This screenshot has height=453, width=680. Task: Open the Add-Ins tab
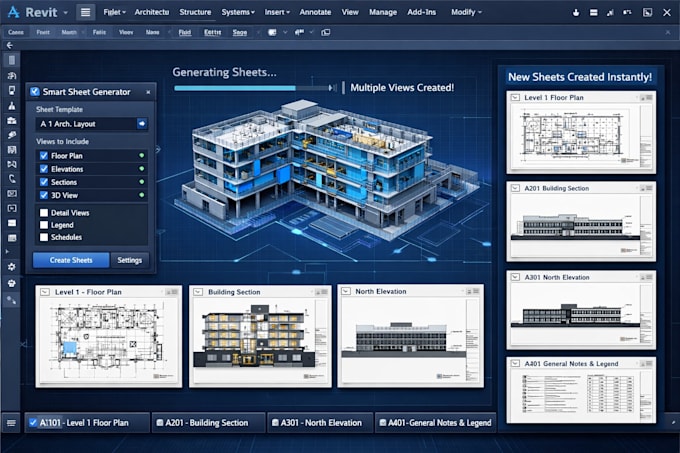pyautogui.click(x=422, y=12)
